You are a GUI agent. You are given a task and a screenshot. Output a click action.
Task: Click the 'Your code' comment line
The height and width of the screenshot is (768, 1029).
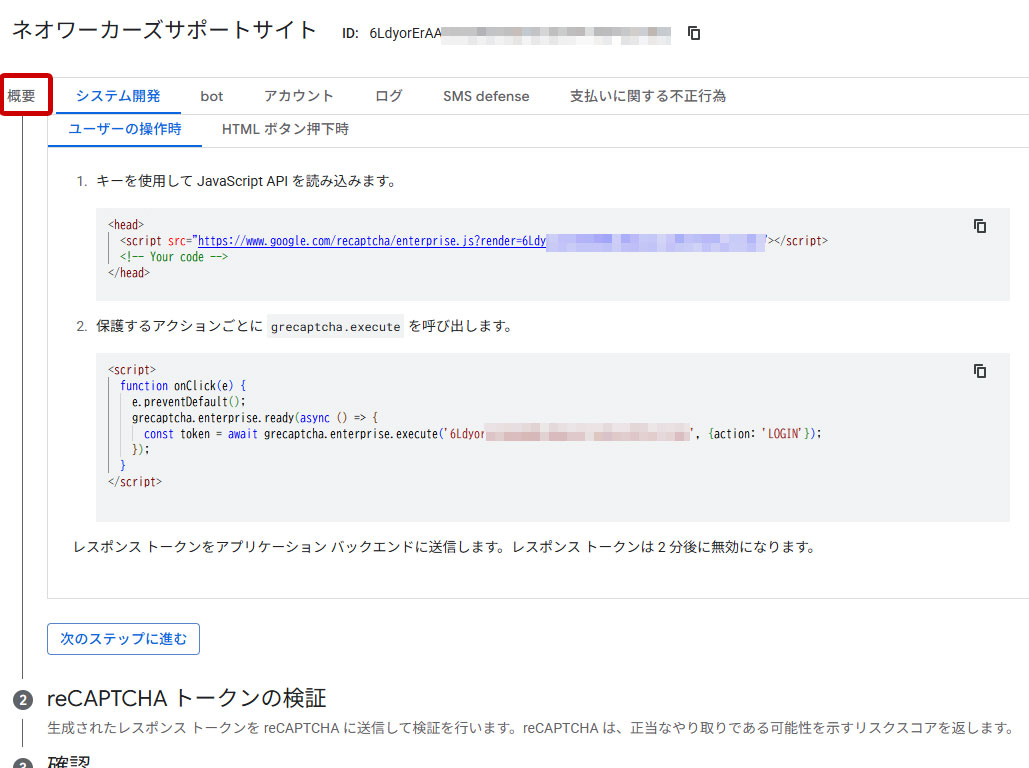[174, 257]
